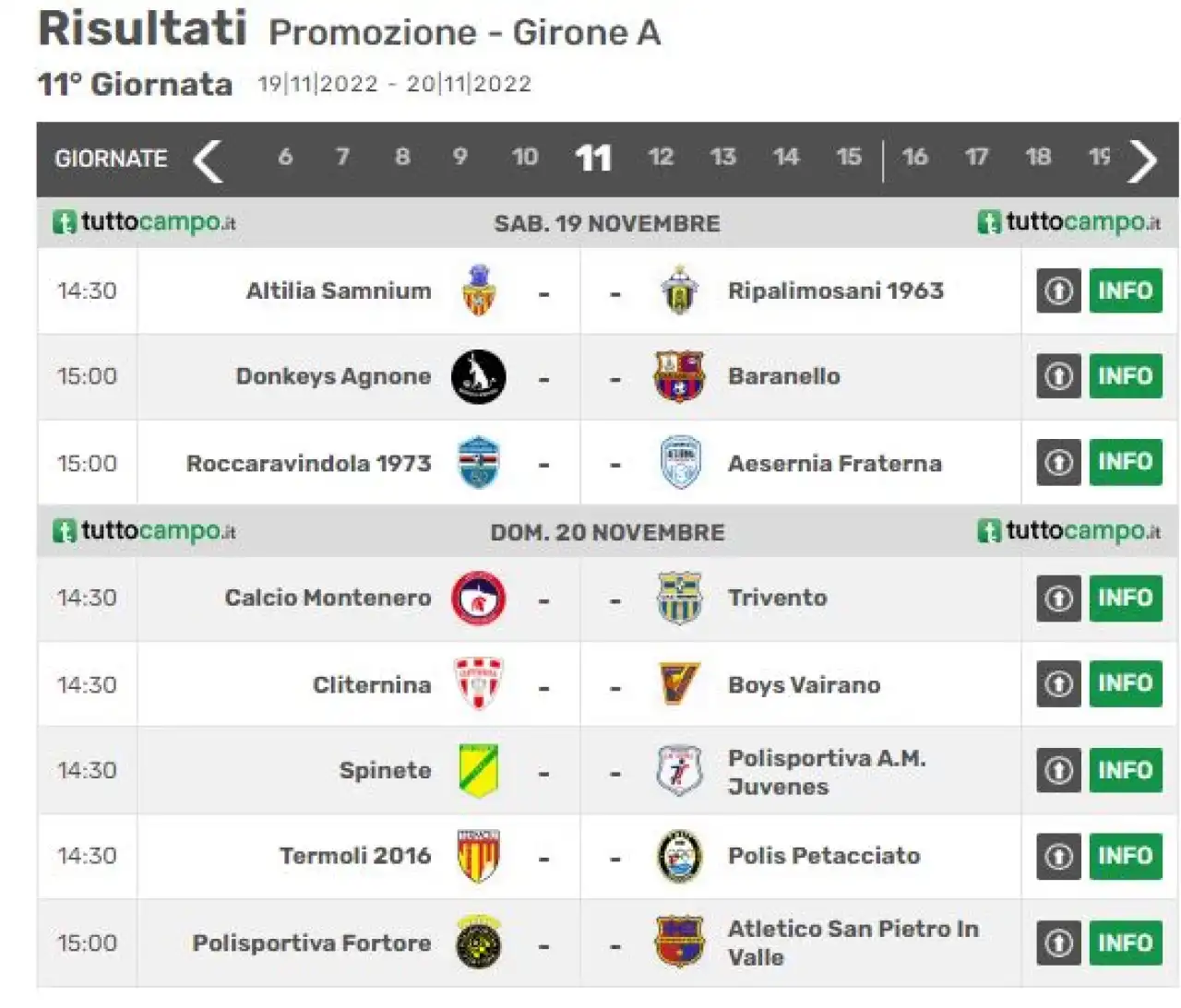1181x1008 pixels.
Task: Select the Trivento striped crest
Action: pos(680,599)
